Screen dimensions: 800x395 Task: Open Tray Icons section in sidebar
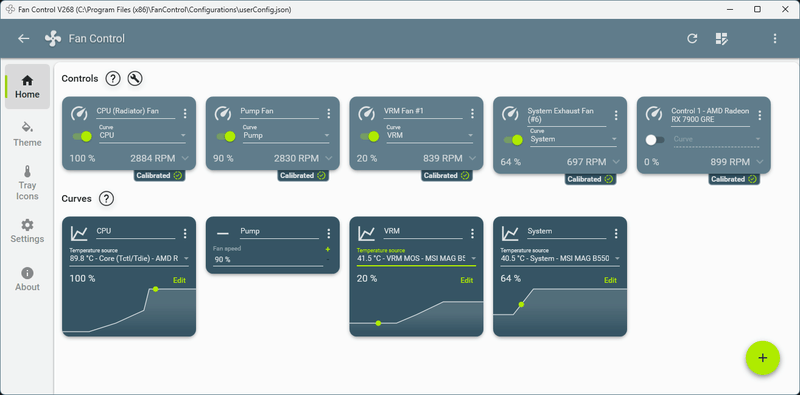[x=27, y=183]
